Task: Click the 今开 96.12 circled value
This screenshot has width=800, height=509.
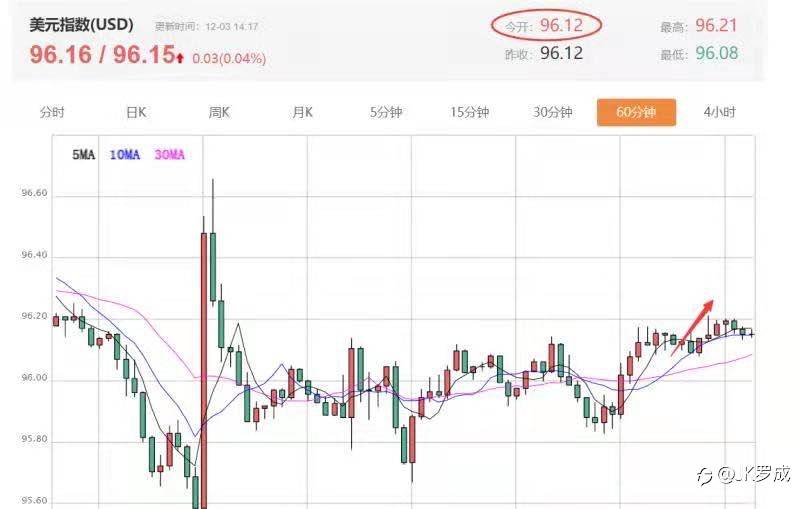Action: (x=546, y=25)
